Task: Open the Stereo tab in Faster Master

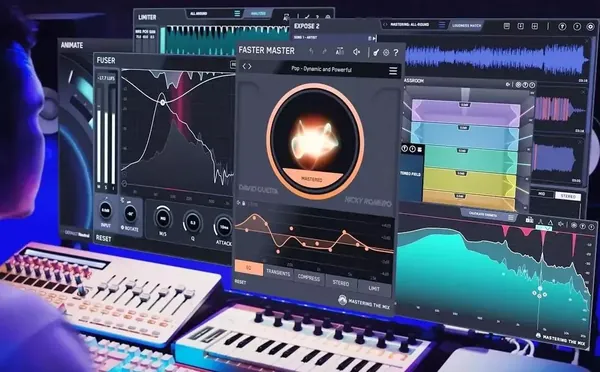Action: click(x=341, y=283)
